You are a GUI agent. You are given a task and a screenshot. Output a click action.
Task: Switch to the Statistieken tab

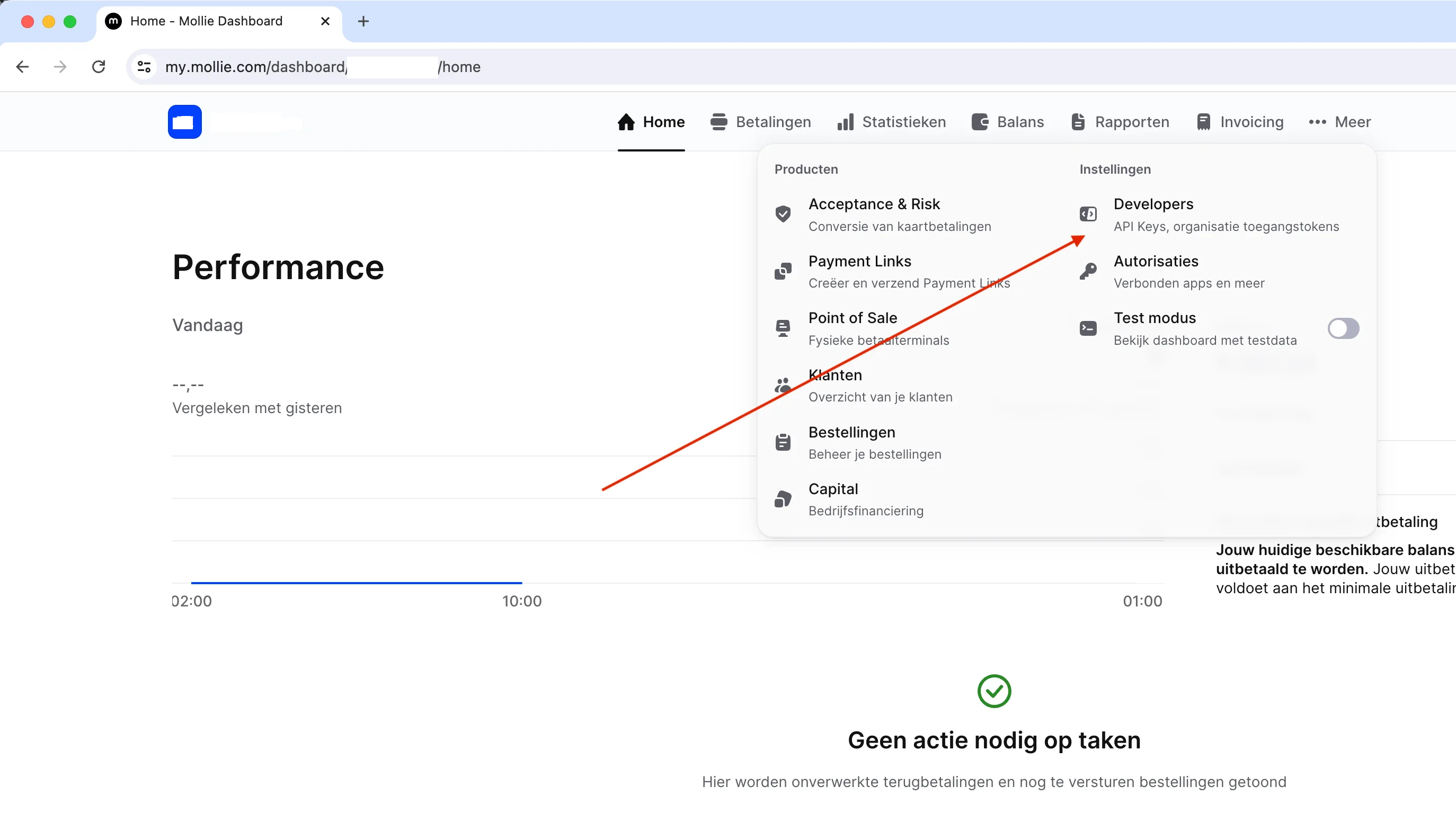click(891, 122)
